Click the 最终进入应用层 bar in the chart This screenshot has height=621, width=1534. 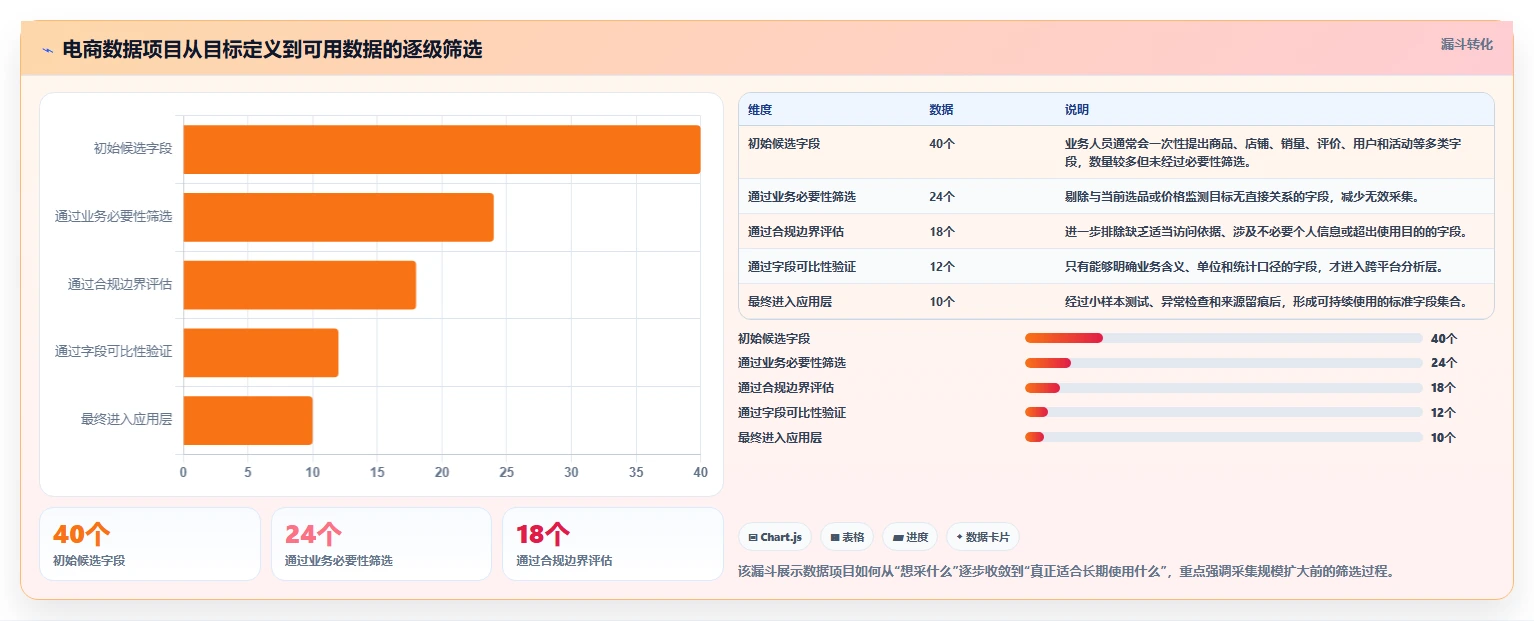[248, 421]
